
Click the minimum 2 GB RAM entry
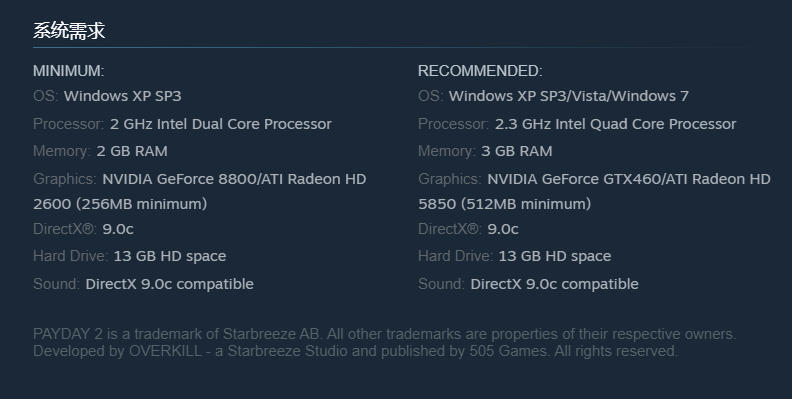(132, 151)
